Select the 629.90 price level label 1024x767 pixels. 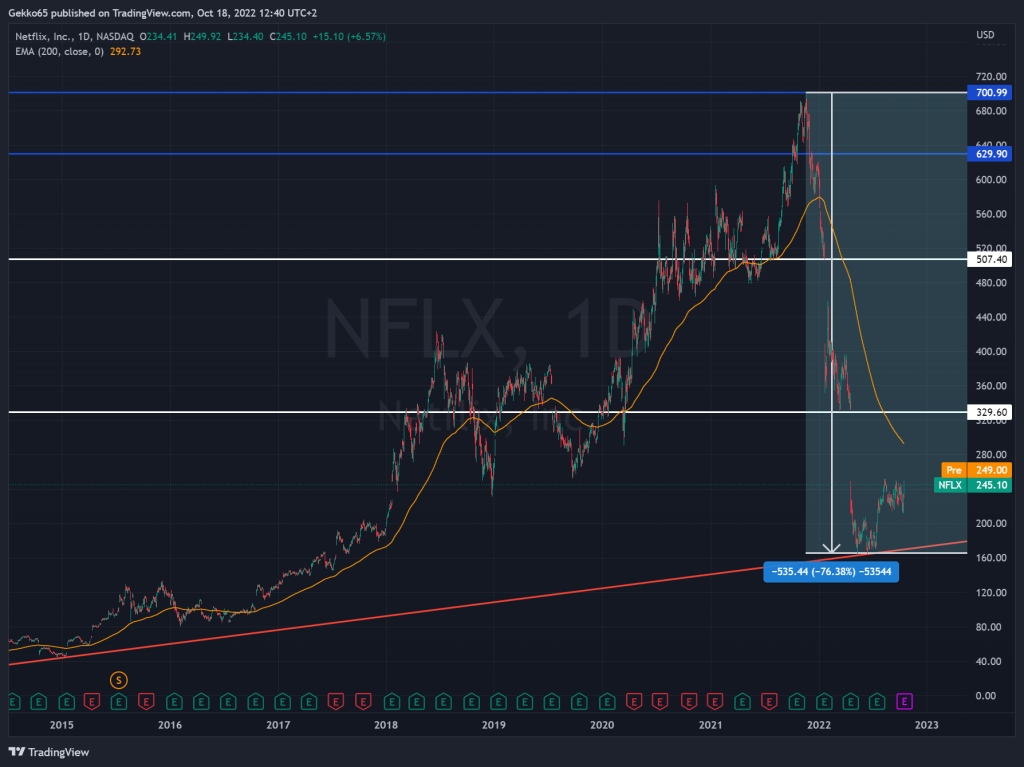(990, 154)
